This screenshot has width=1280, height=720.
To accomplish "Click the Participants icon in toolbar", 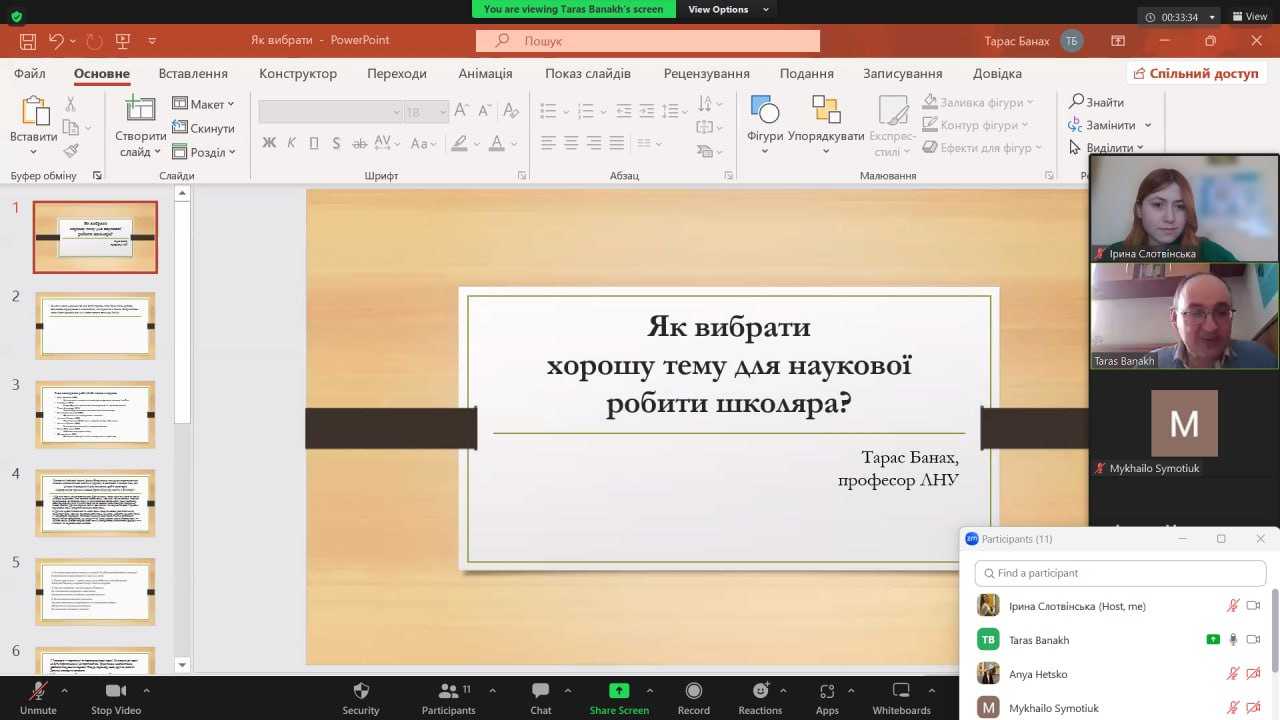I will [447, 691].
